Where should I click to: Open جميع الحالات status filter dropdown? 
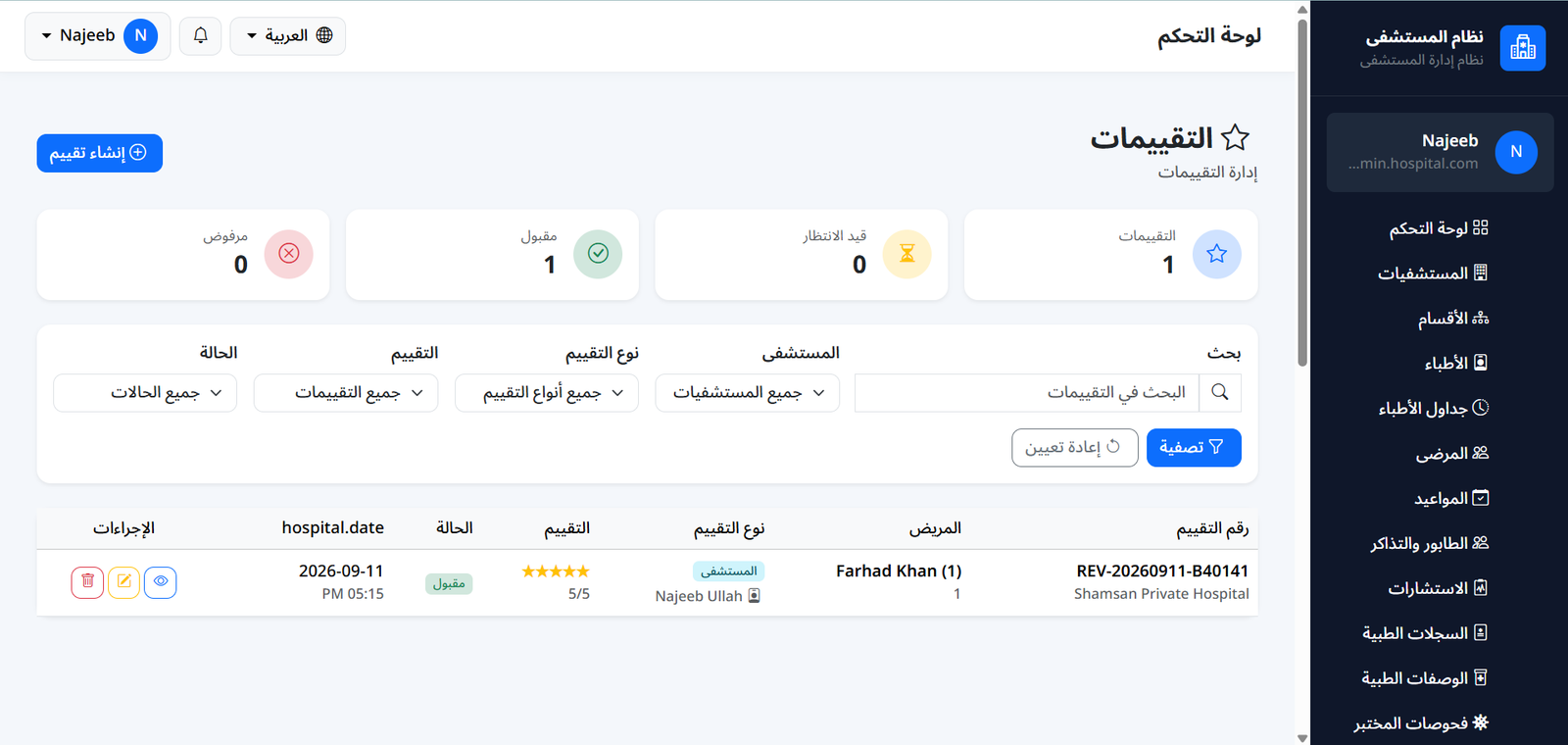145,392
